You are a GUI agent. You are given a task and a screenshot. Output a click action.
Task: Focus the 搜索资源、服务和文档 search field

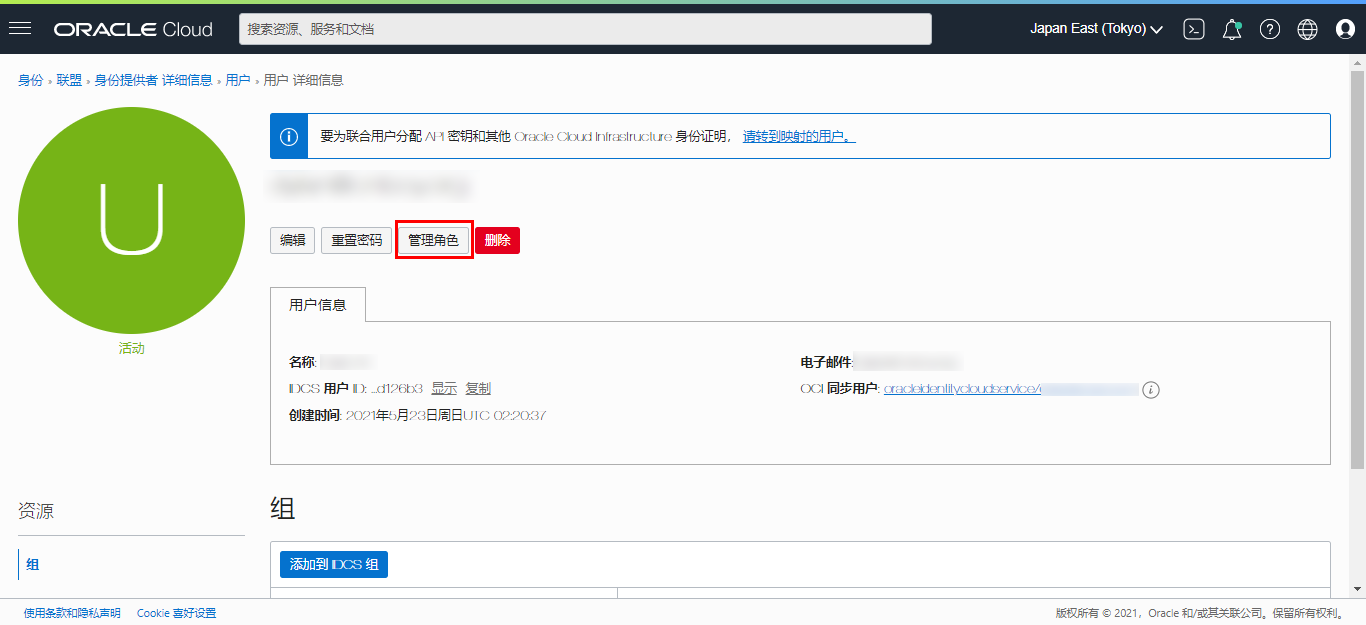click(x=585, y=29)
